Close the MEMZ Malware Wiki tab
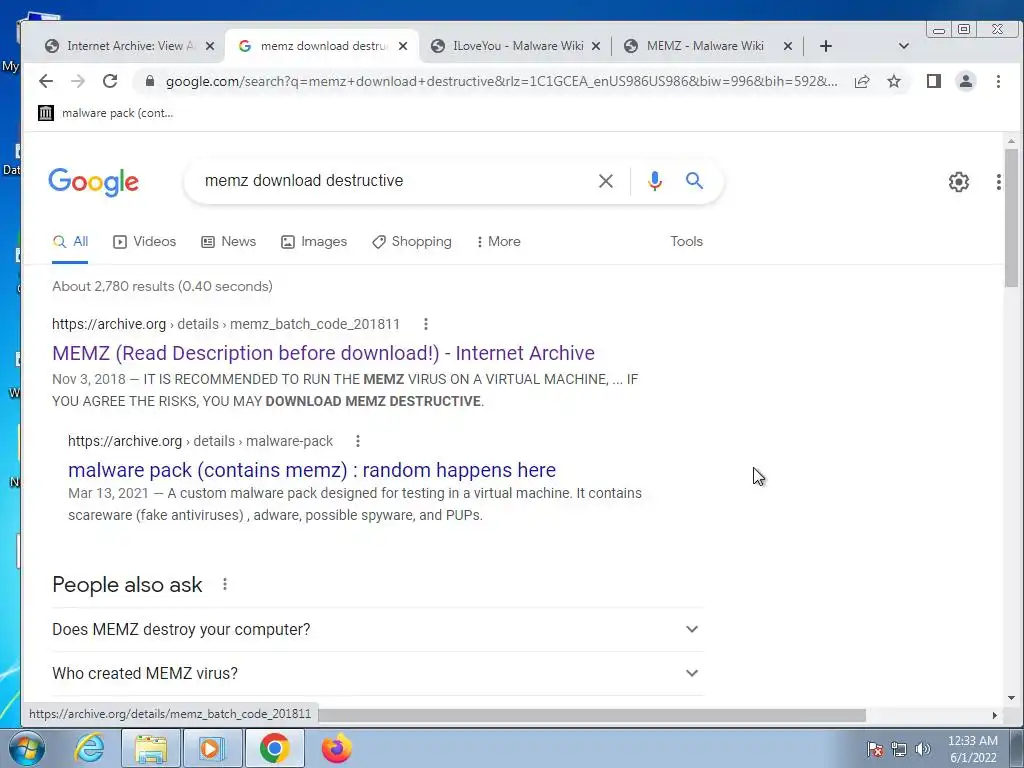This screenshot has width=1024, height=768. coord(788,46)
